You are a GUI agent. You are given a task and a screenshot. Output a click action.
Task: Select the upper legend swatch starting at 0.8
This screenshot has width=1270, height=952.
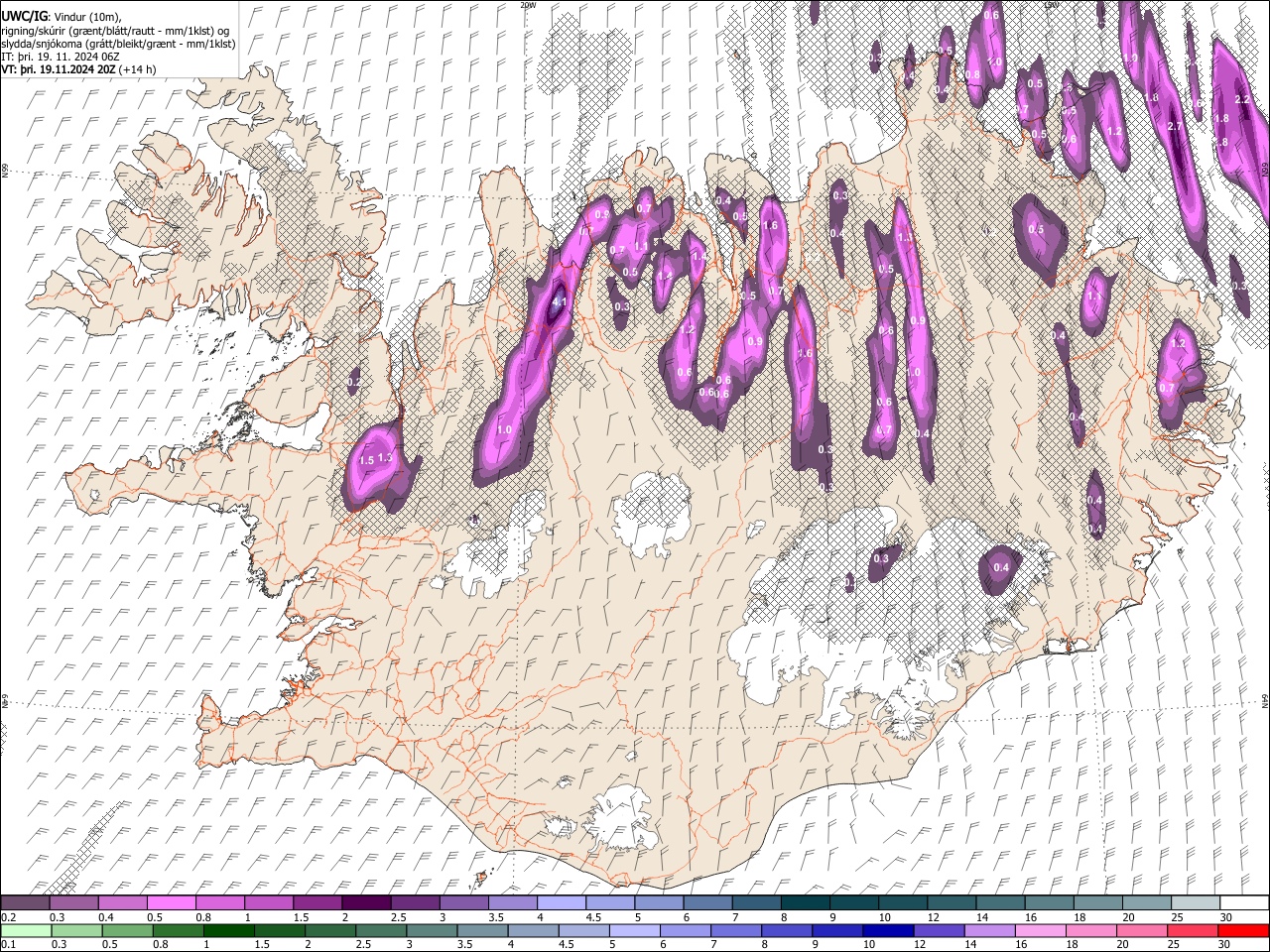[x=219, y=903]
